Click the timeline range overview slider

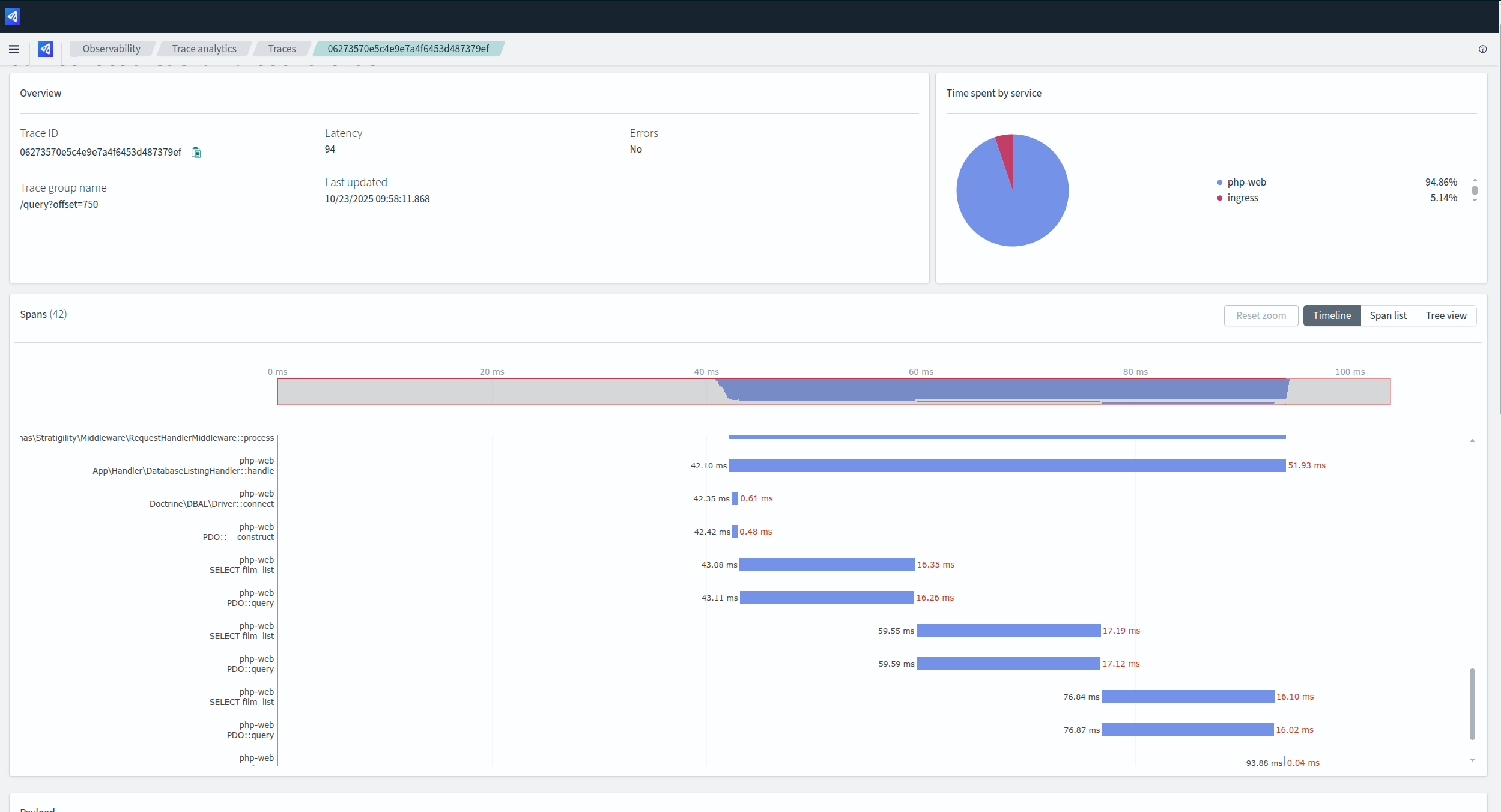click(x=833, y=392)
